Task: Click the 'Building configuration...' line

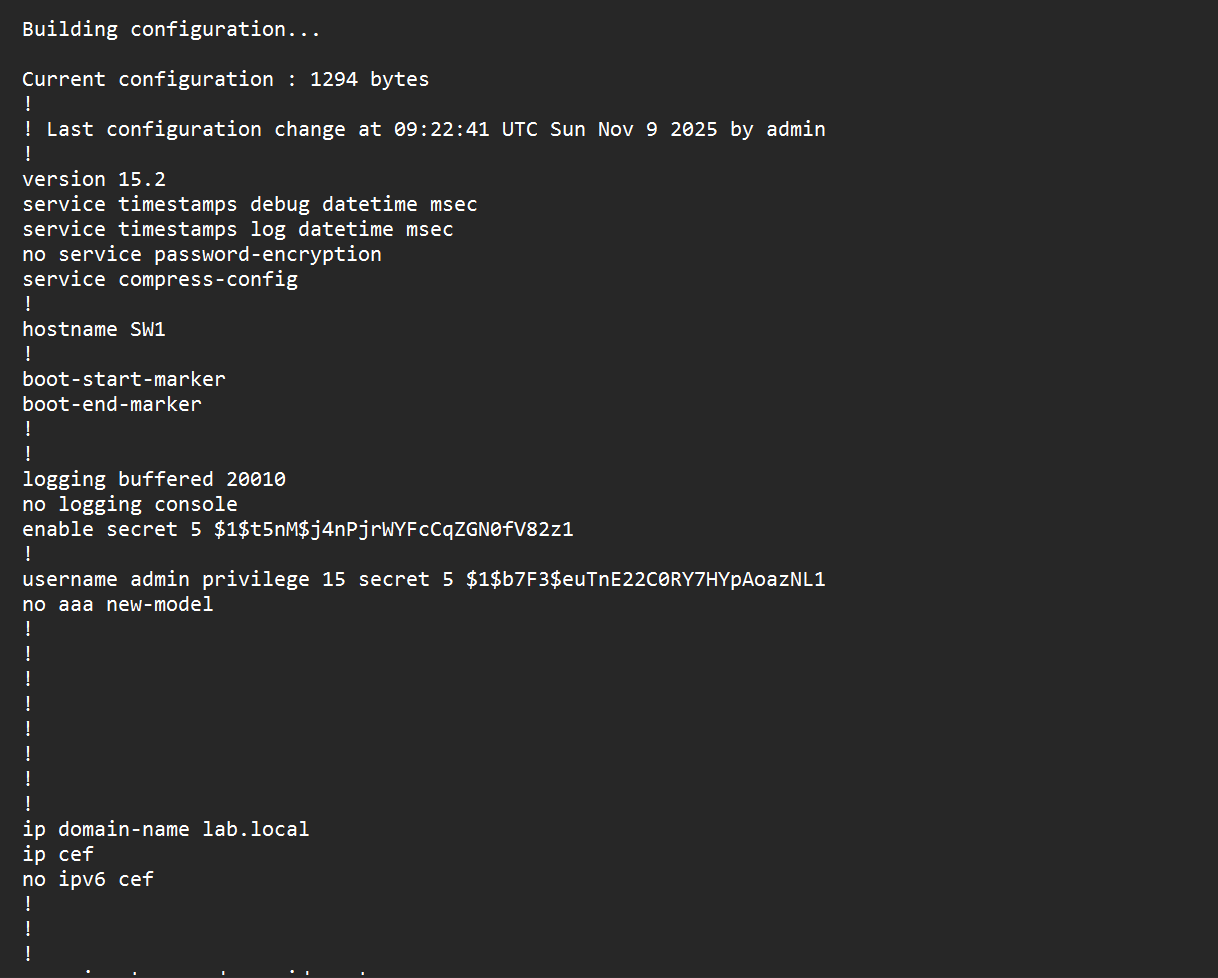Action: pos(171,29)
